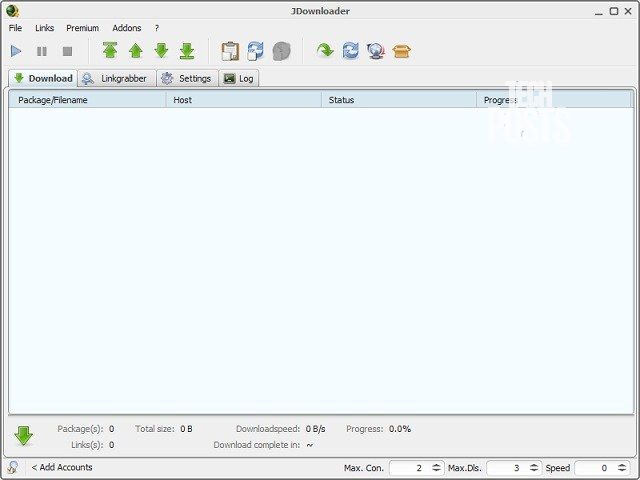640x480 pixels.
Task: Click the globe network icon in toolbar
Action: 376,51
